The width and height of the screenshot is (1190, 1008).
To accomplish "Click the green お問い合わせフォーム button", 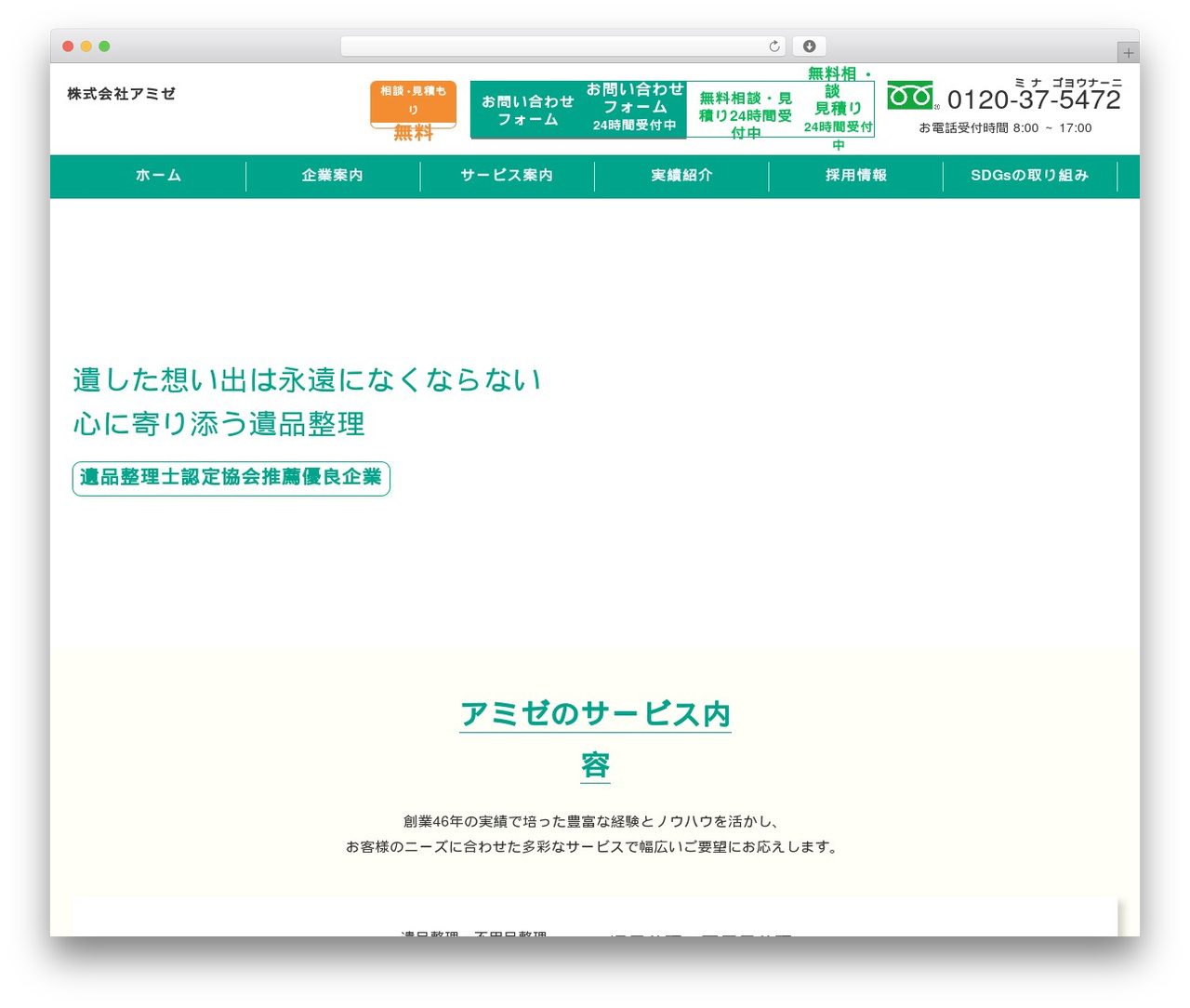I will (x=527, y=110).
